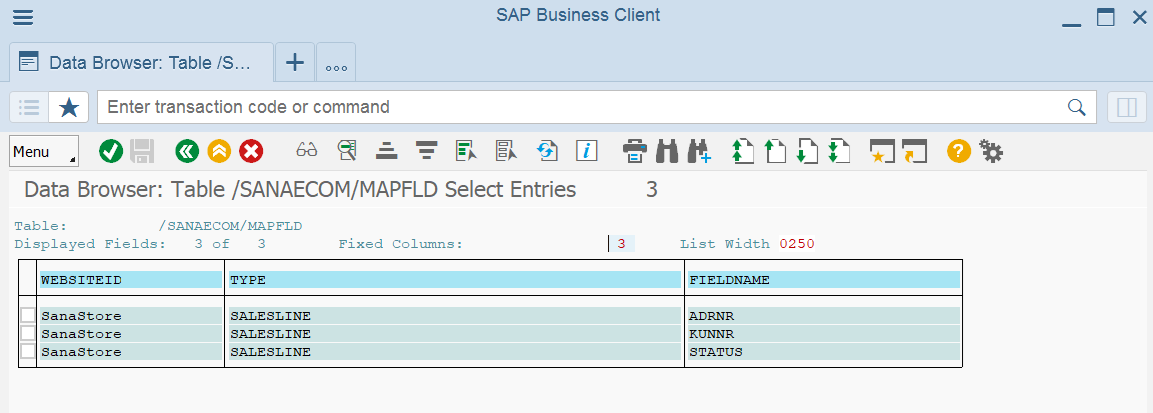The image size is (1153, 413).
Task: Open Customize Local Layout gear icon
Action: click(990, 151)
